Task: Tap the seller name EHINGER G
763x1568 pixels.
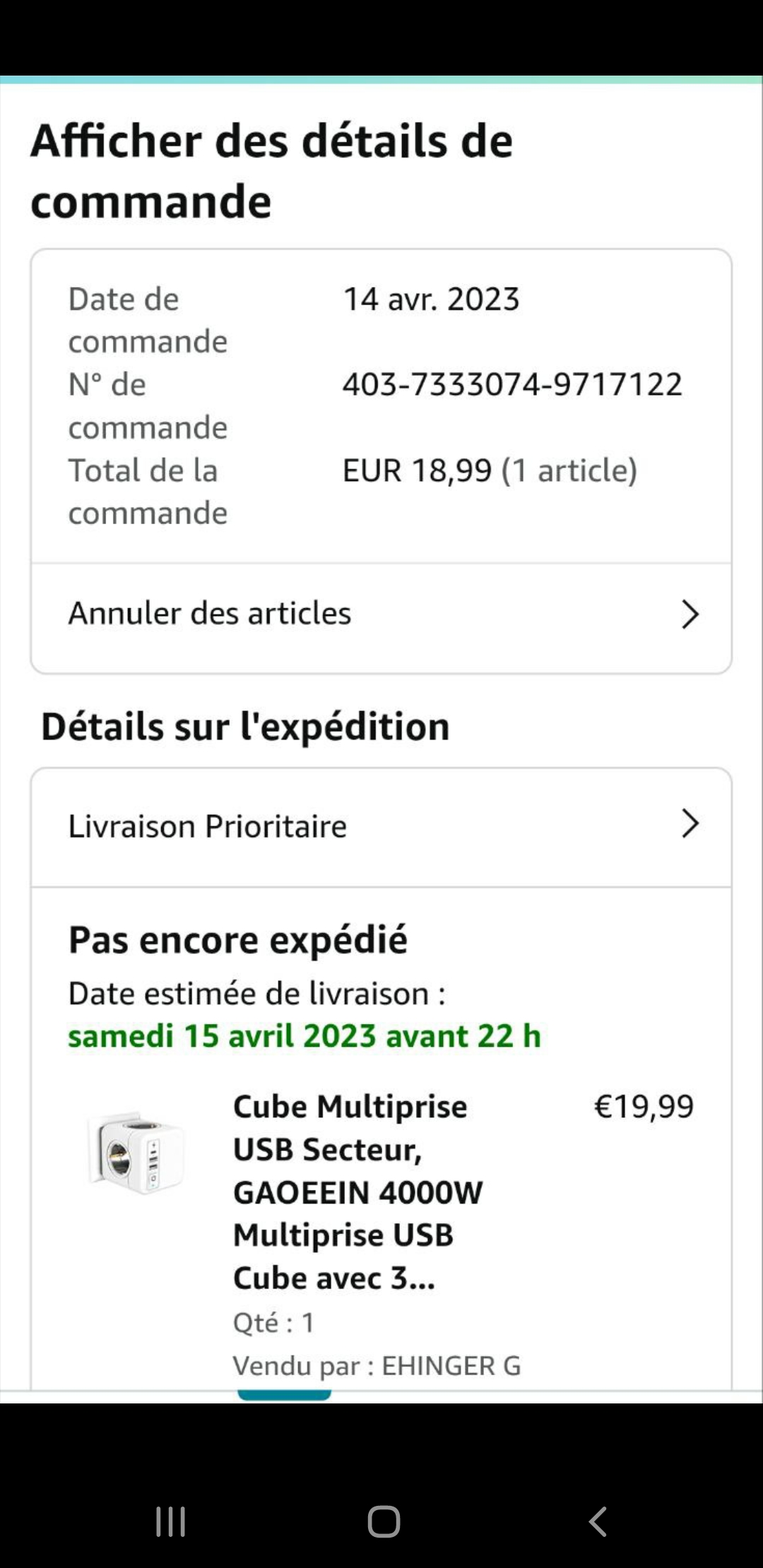Action: tap(451, 1366)
